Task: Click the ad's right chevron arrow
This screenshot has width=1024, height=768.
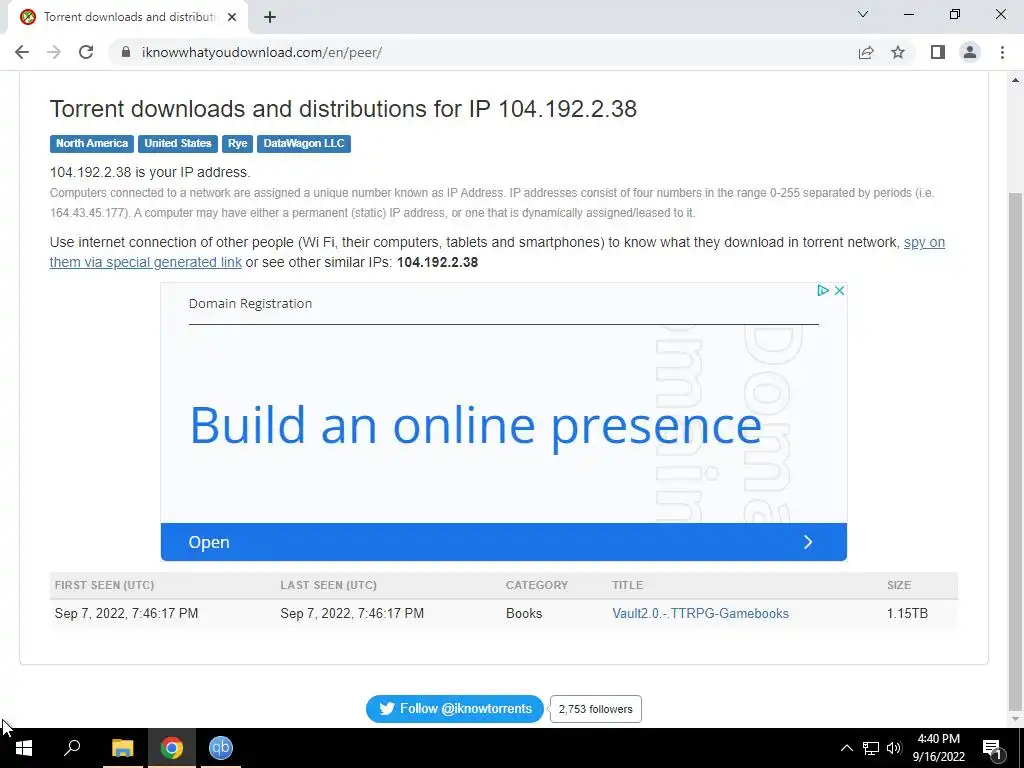Action: pos(808,542)
